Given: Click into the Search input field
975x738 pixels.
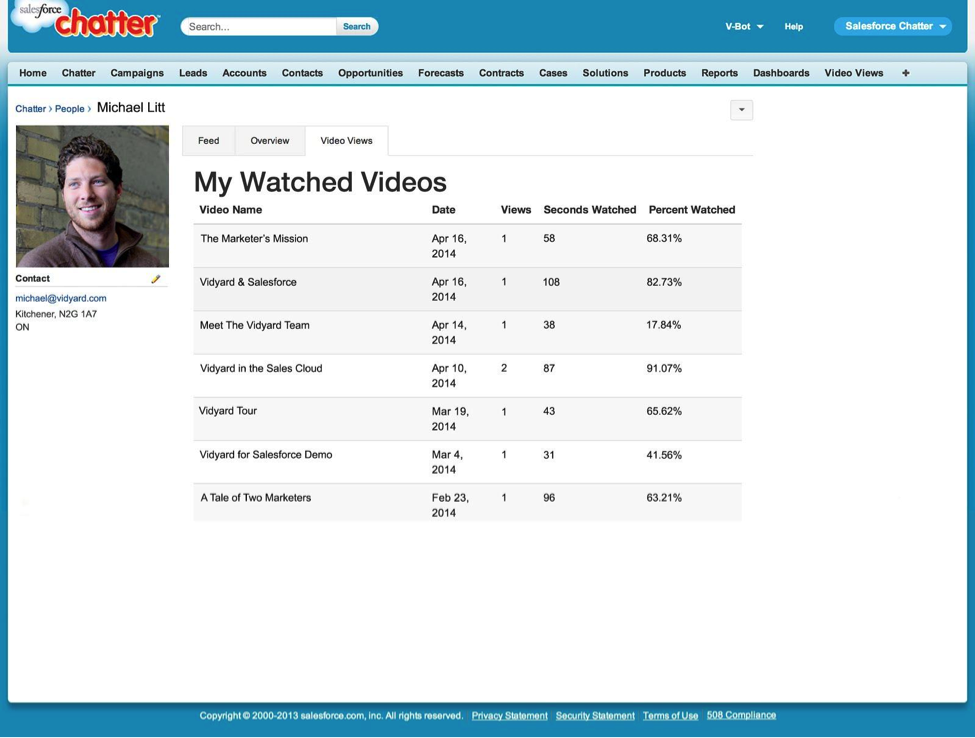Looking at the screenshot, I should (258, 27).
